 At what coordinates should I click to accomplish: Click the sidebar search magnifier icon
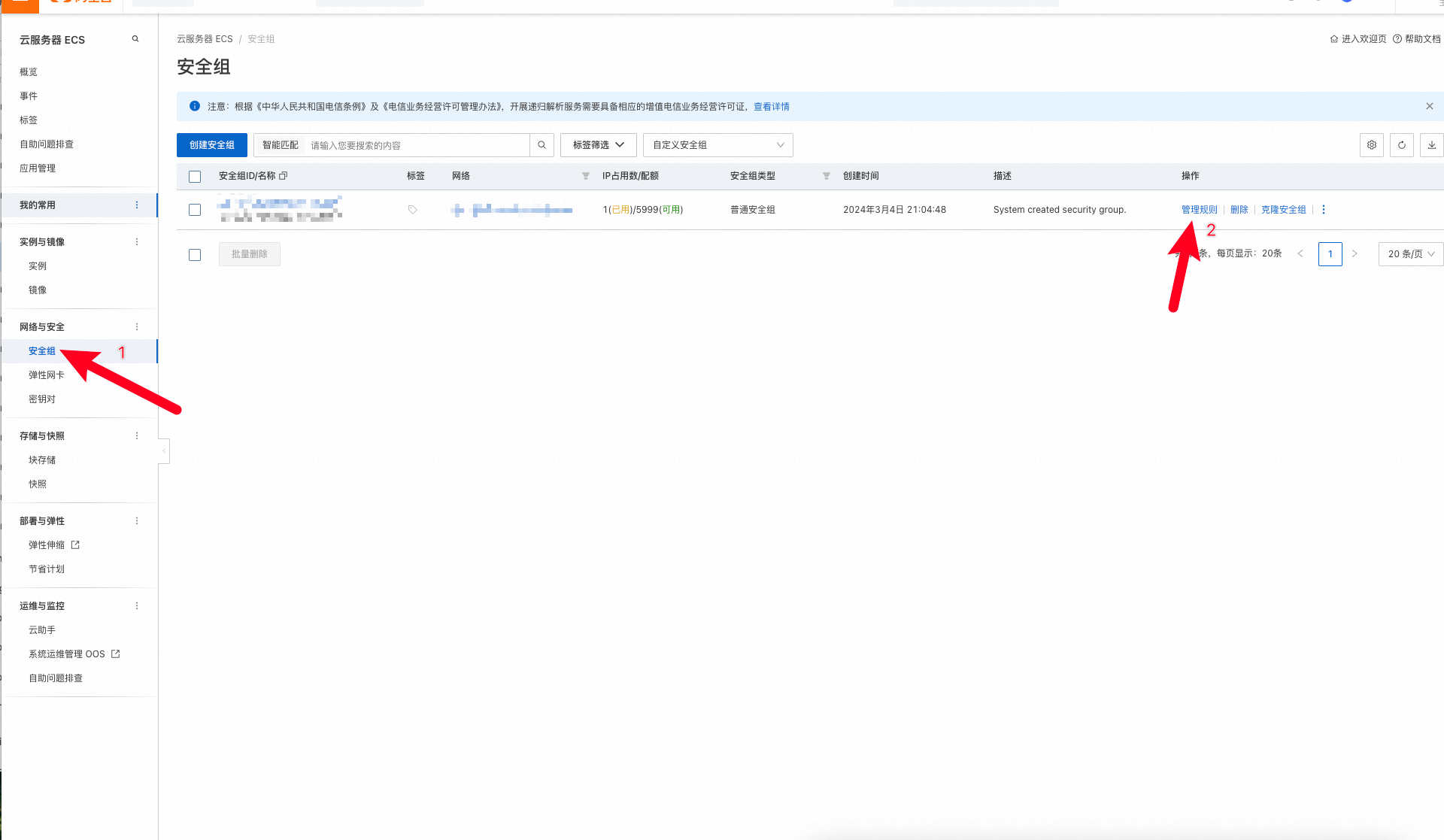[135, 39]
